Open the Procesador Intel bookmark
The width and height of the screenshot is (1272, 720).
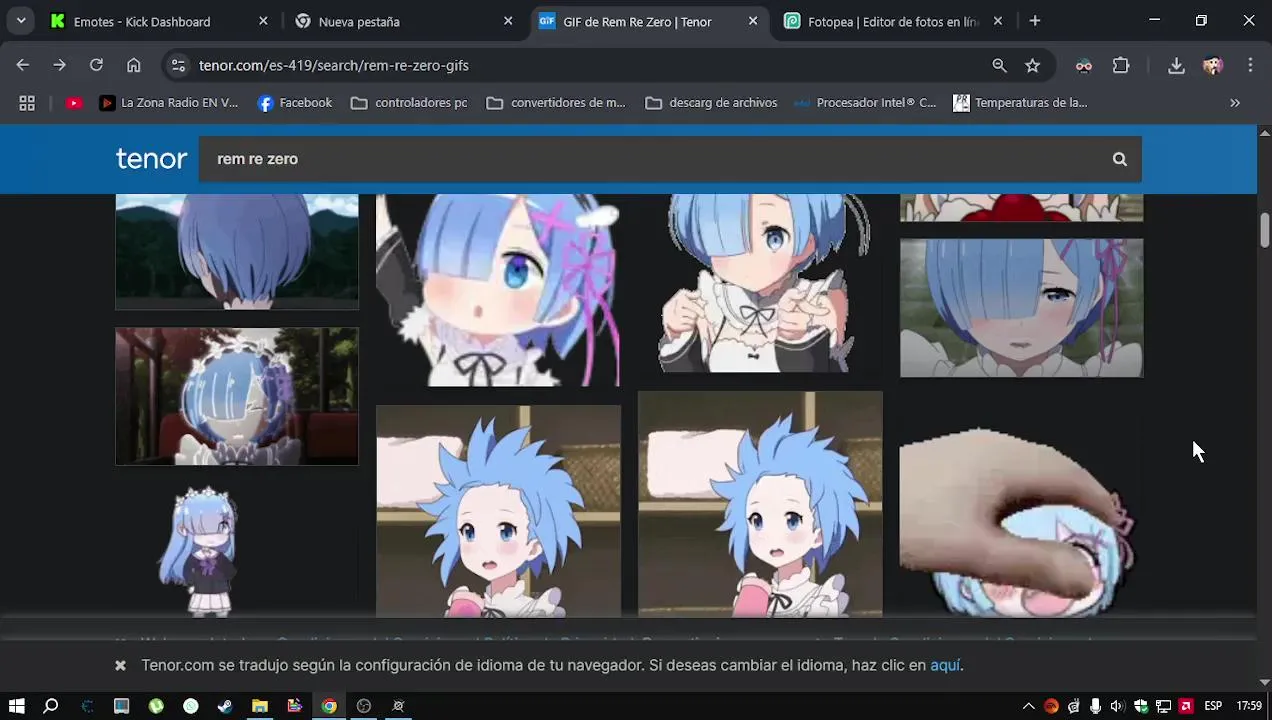coord(865,103)
